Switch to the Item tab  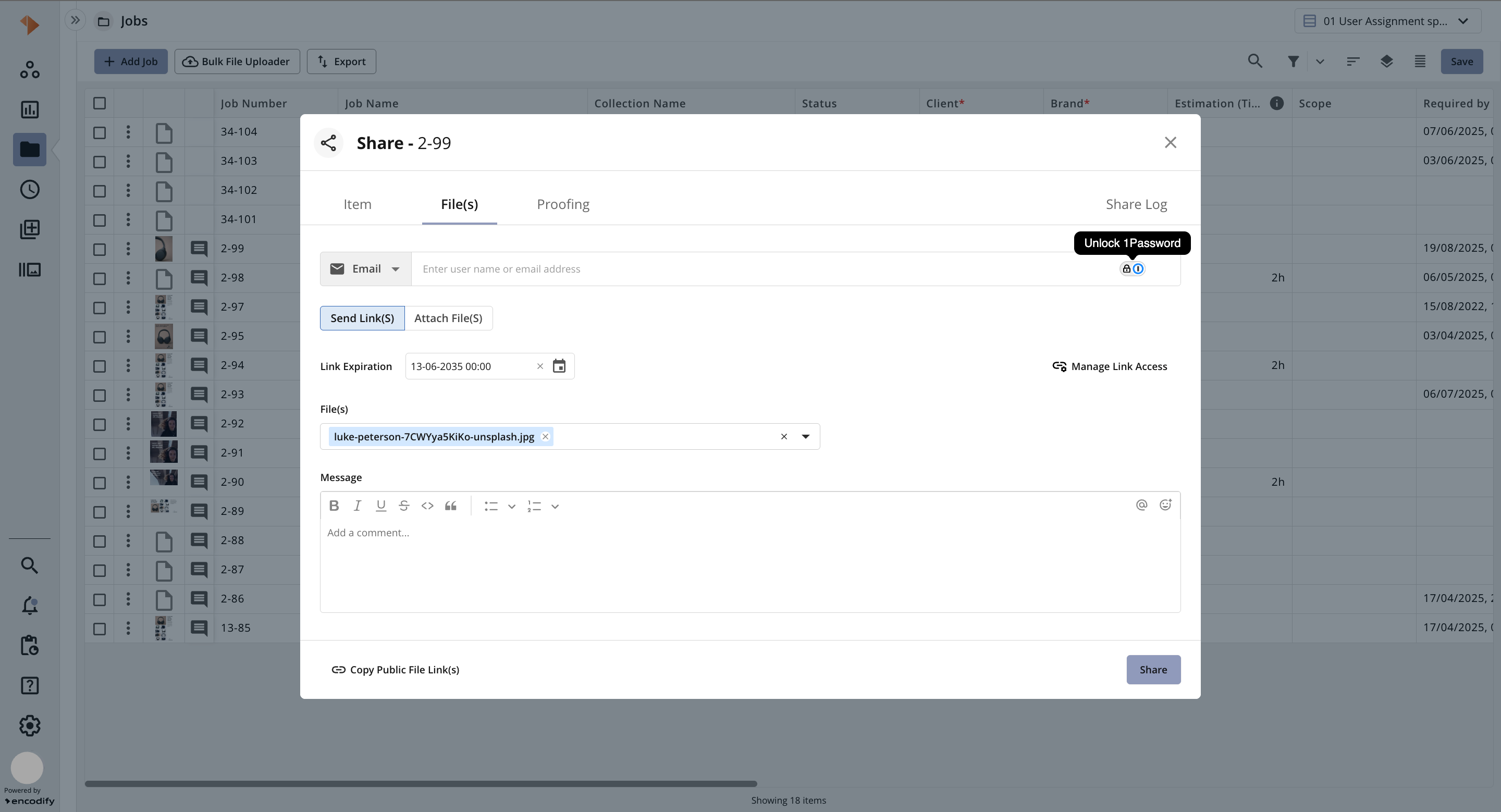tap(357, 204)
